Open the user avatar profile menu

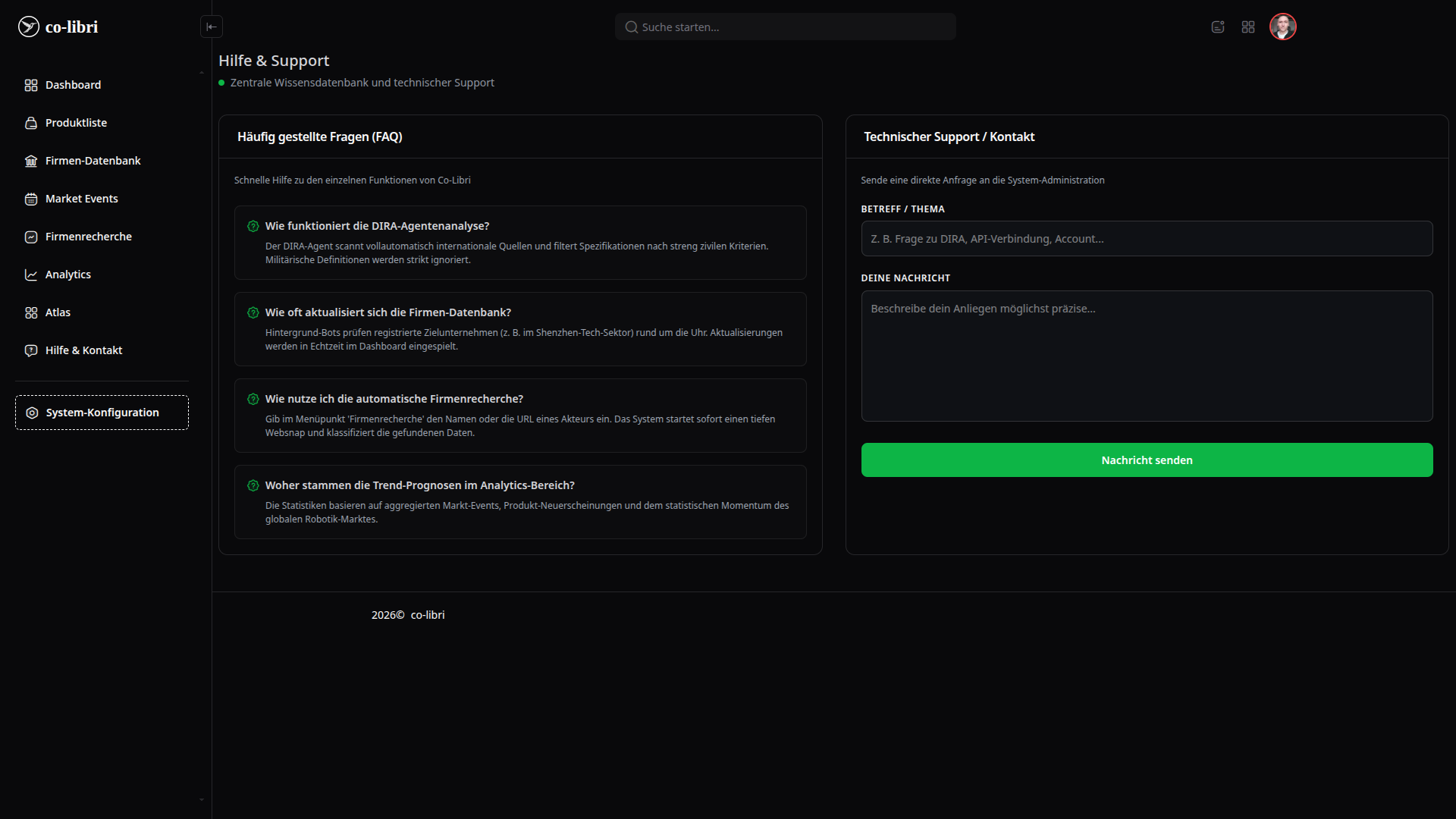point(1283,27)
